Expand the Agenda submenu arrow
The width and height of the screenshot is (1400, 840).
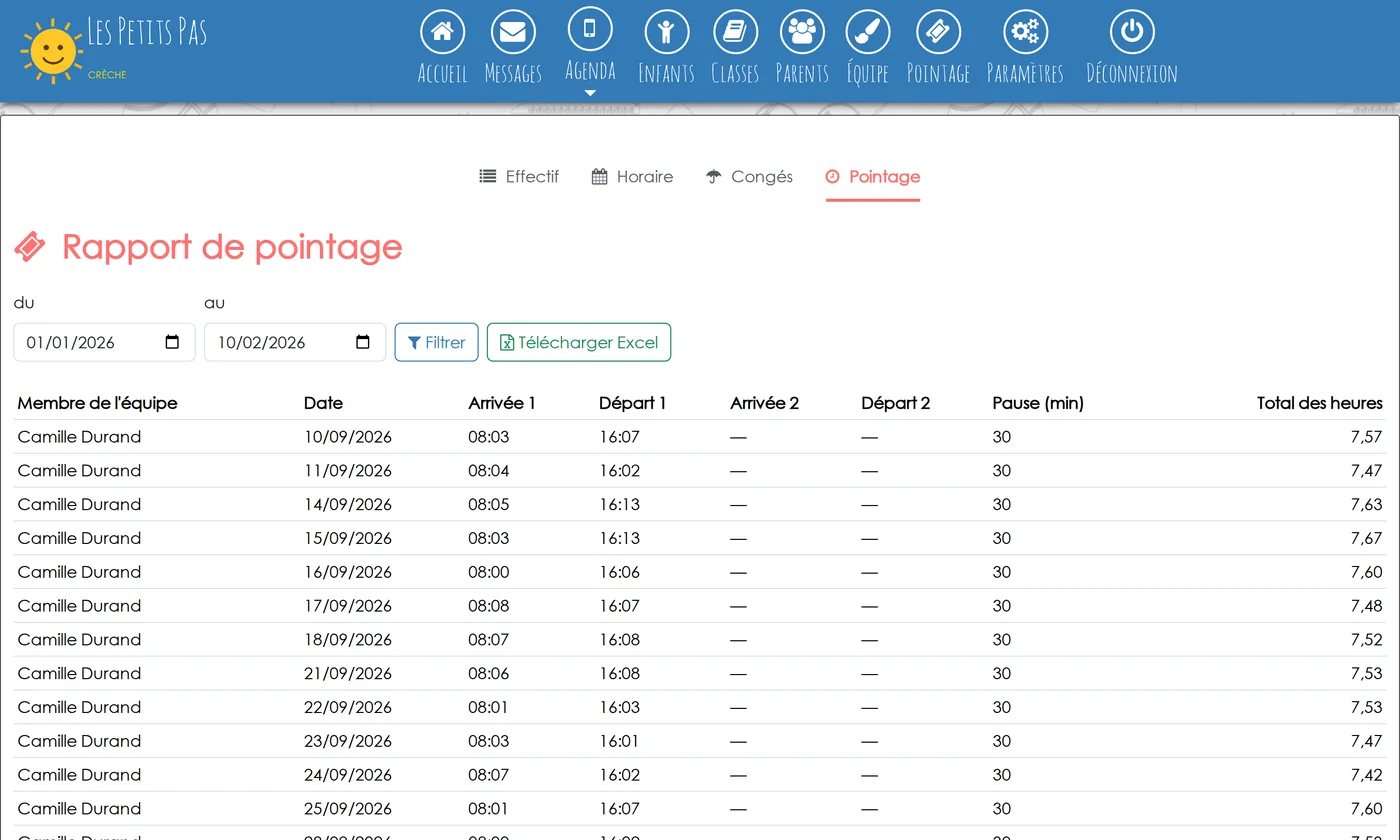(x=590, y=93)
